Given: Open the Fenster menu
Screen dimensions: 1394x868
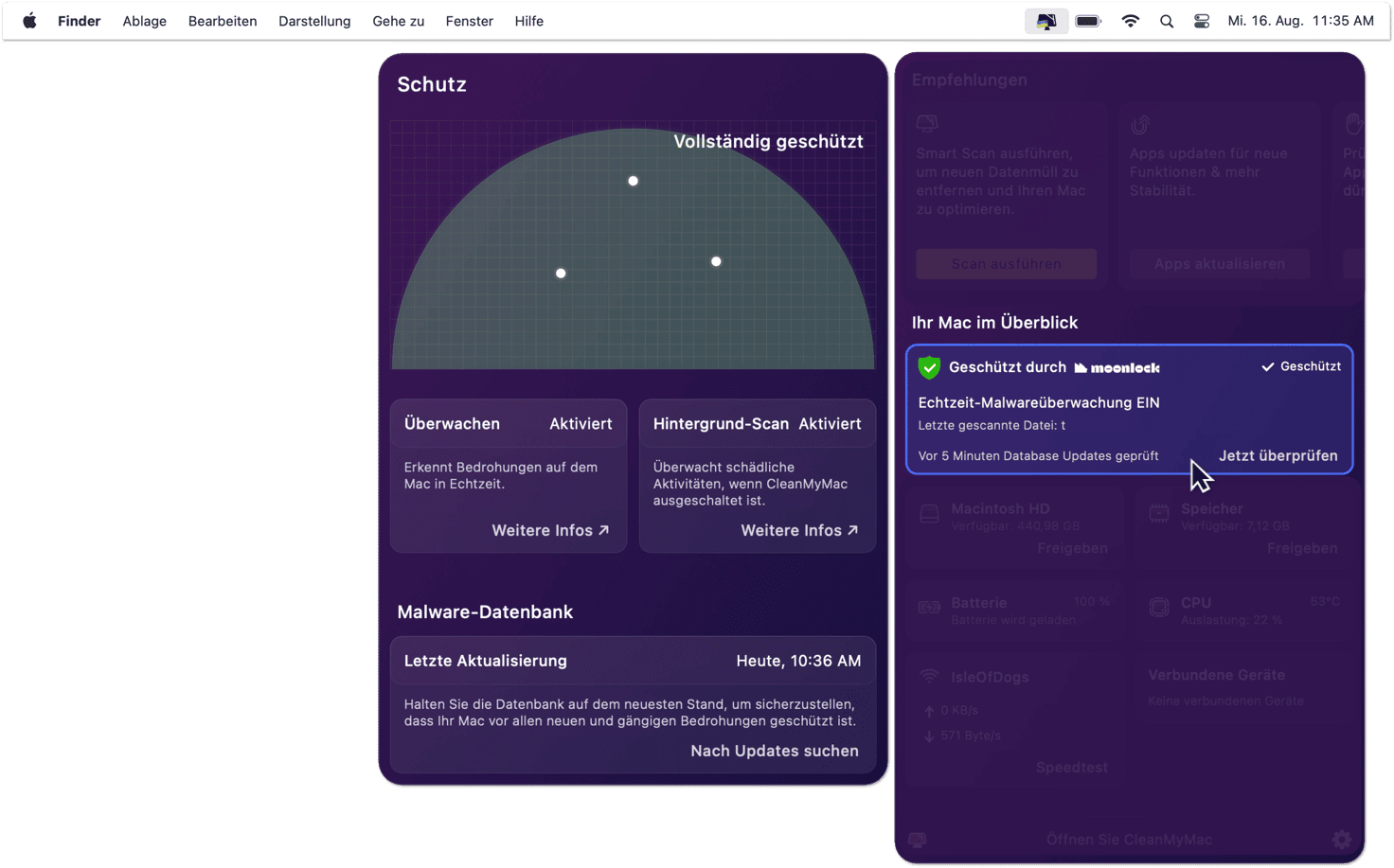Looking at the screenshot, I should tap(469, 21).
